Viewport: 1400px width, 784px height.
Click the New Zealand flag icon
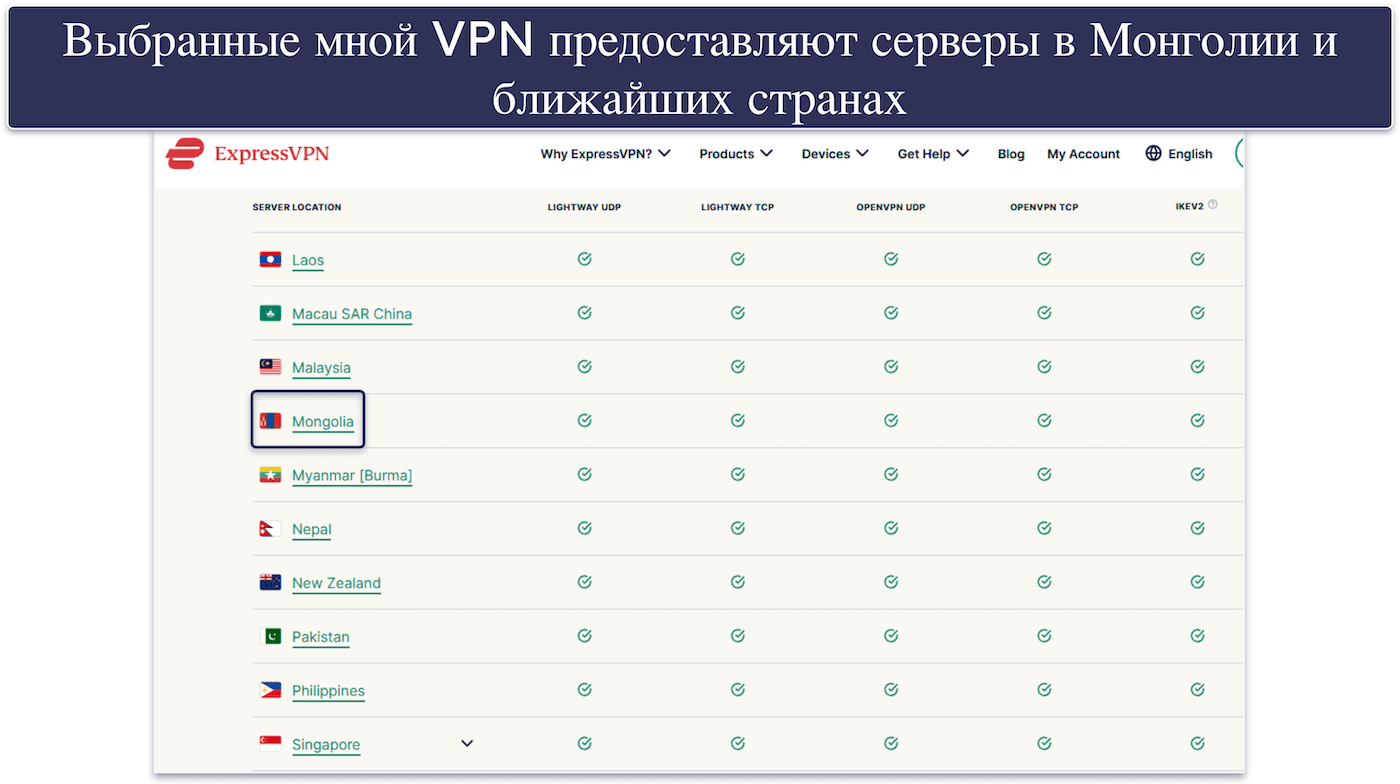point(270,583)
